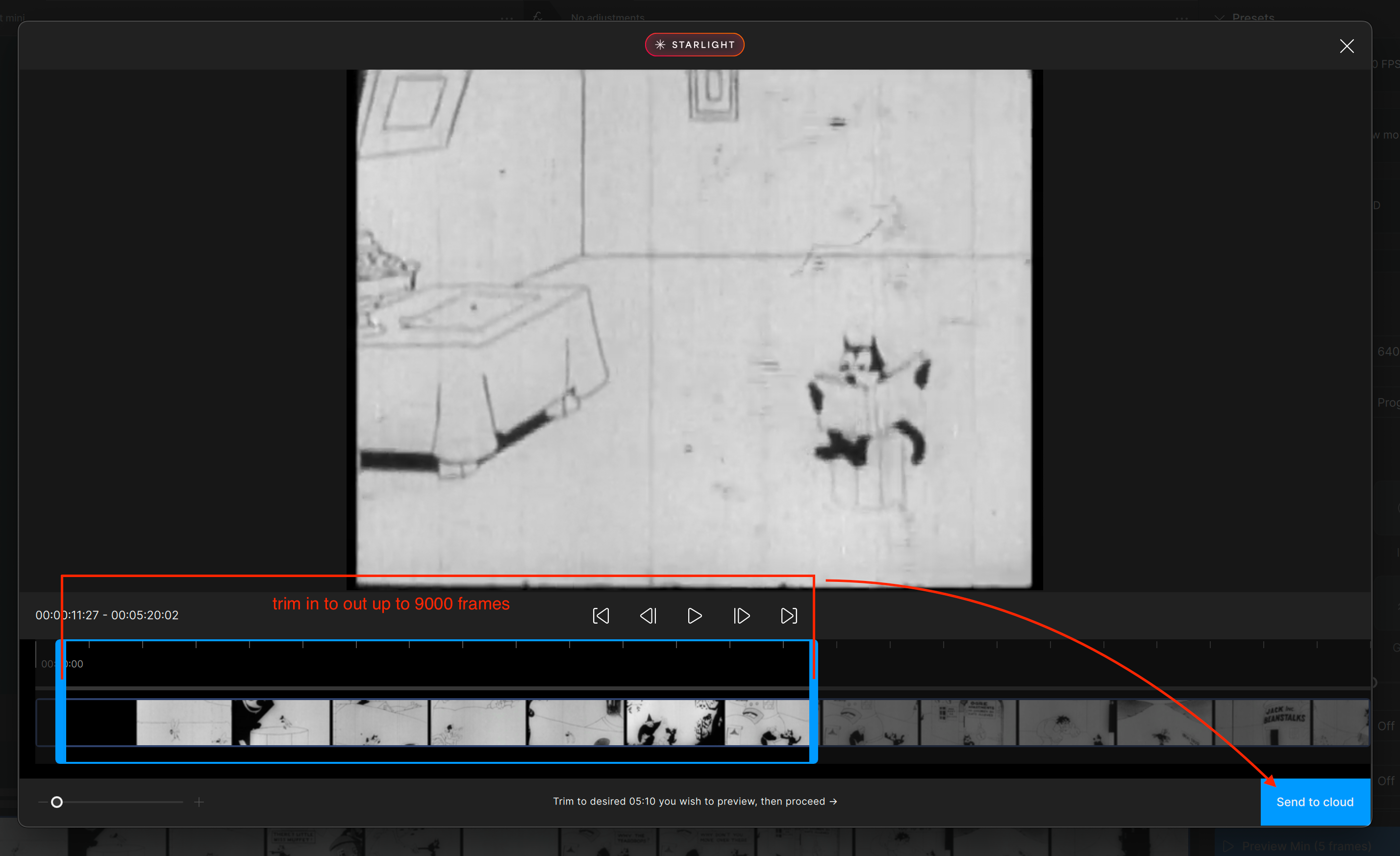This screenshot has height=856, width=1400.
Task: Click the left blue trim-in handle
Action: (x=60, y=722)
